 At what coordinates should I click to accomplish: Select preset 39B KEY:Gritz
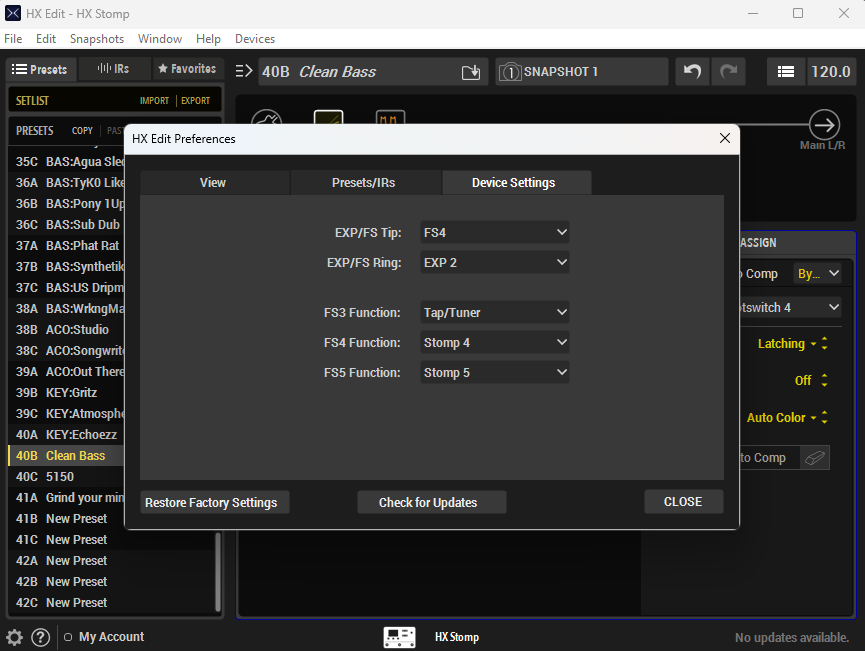pos(66,393)
